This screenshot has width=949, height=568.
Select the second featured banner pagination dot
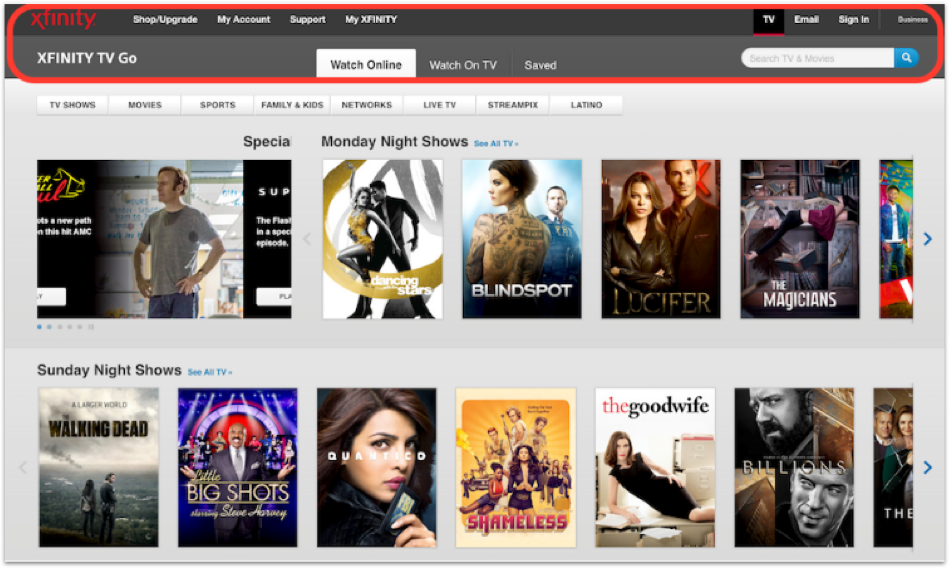(49, 327)
